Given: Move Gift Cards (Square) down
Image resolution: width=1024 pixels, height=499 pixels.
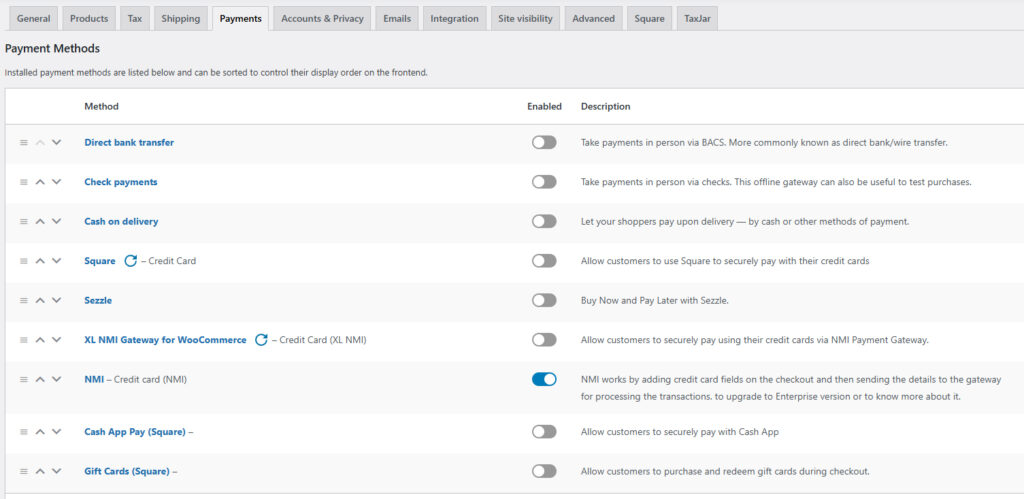Looking at the screenshot, I should tap(56, 471).
